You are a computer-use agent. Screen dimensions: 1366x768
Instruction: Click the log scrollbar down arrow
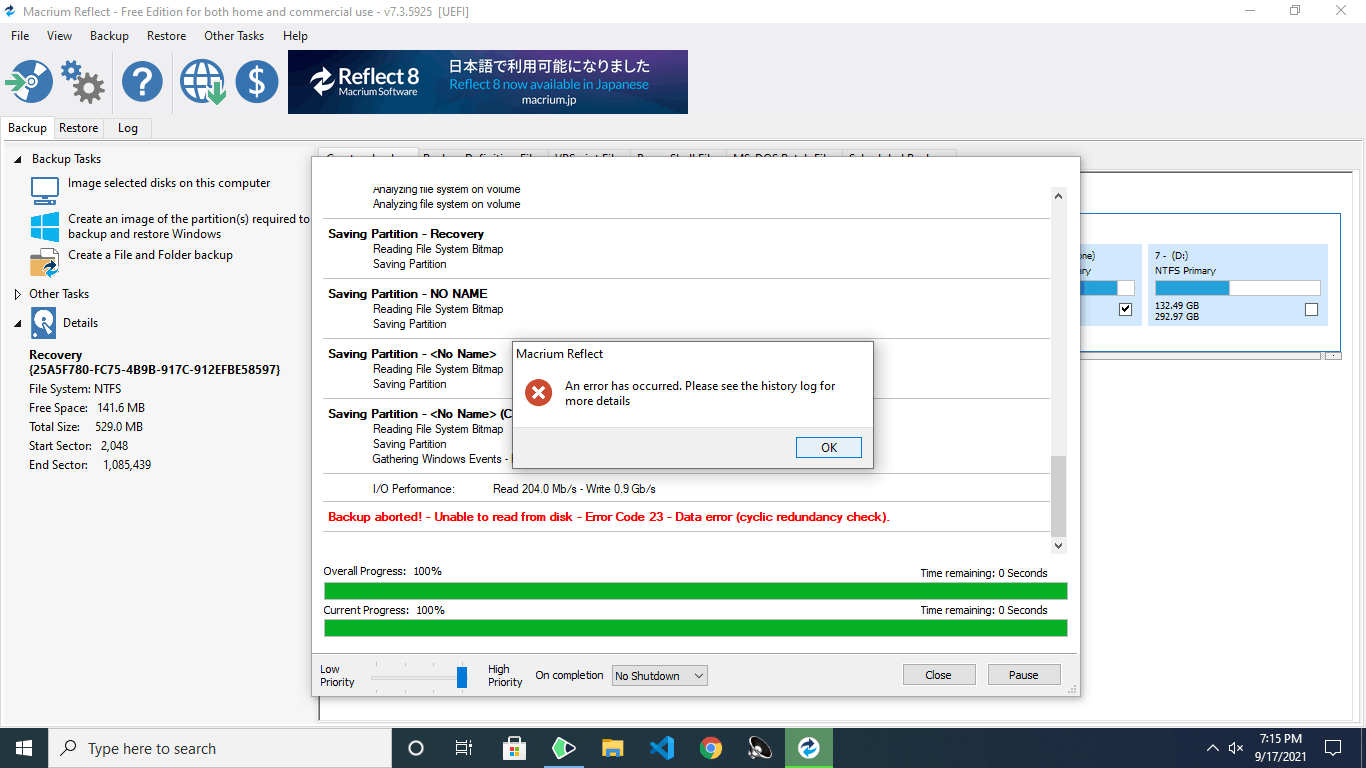[x=1059, y=546]
